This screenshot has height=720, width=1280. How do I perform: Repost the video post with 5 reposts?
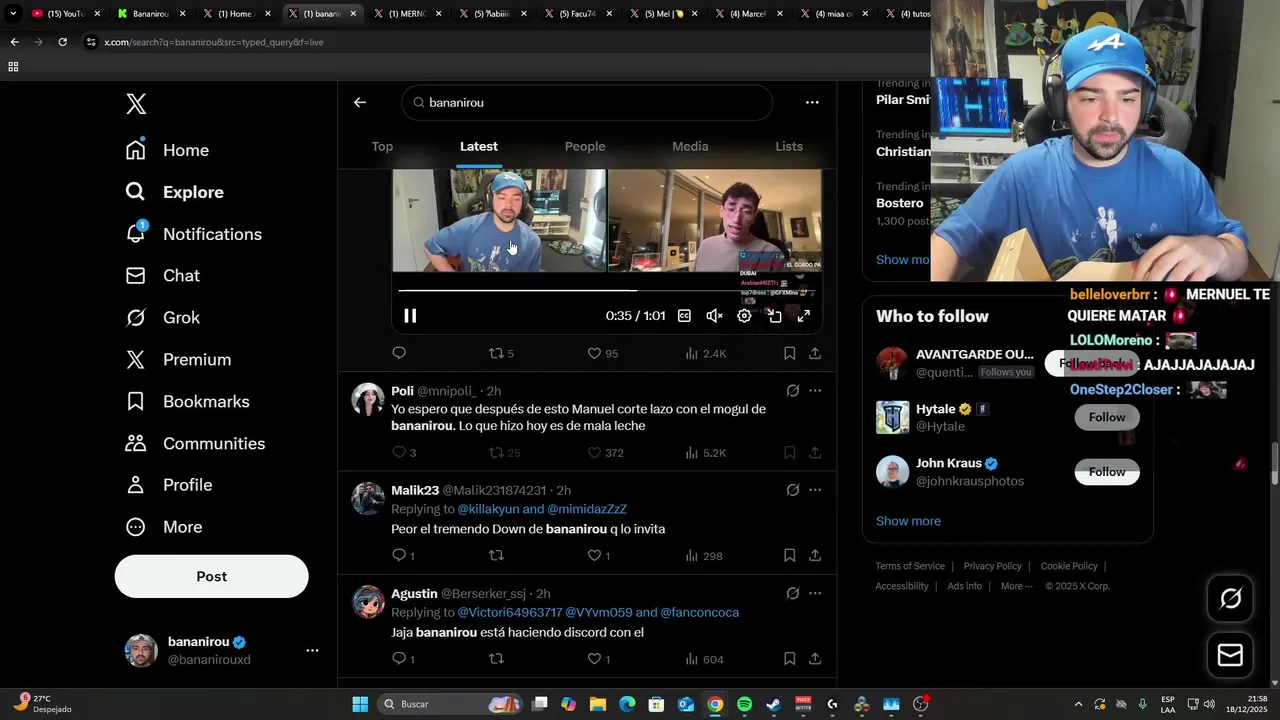click(x=501, y=353)
